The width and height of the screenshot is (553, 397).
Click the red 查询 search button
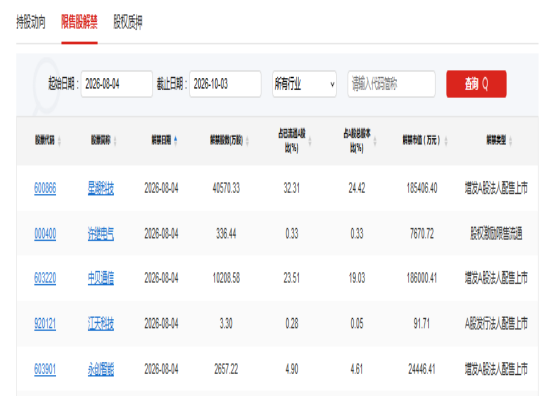(476, 84)
